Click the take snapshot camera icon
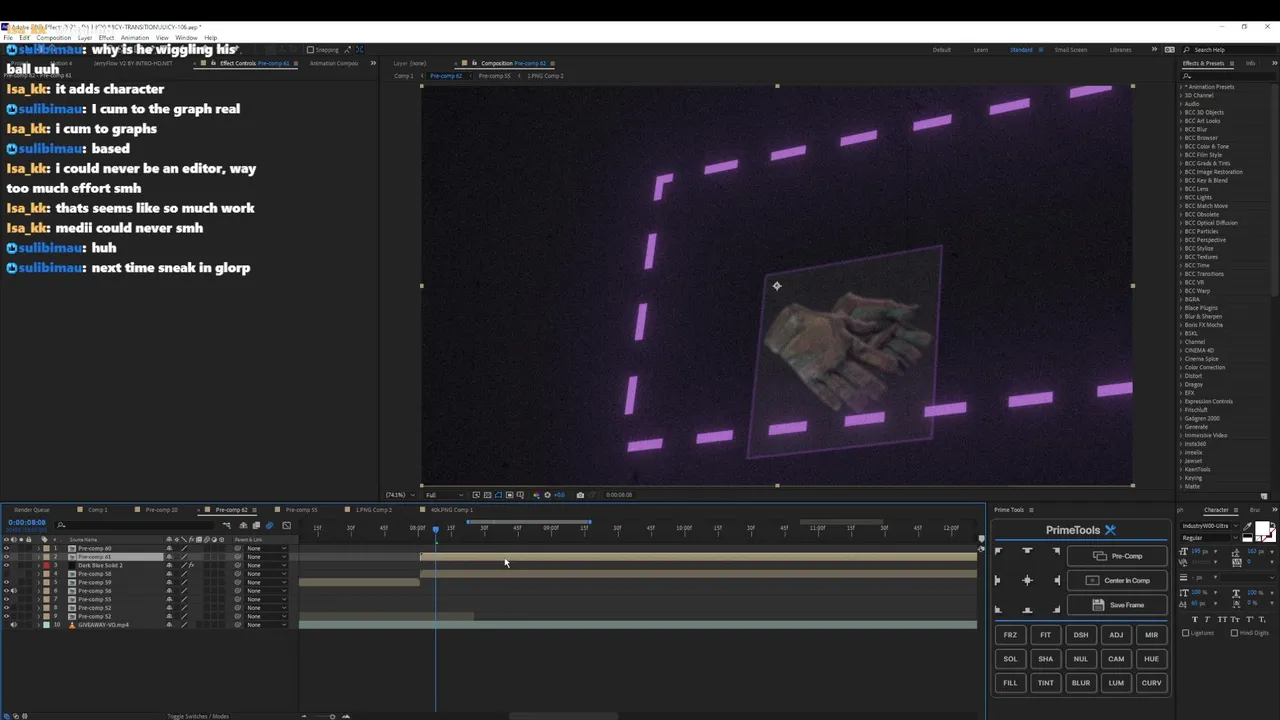Viewport: 1280px width, 720px height. [x=580, y=495]
